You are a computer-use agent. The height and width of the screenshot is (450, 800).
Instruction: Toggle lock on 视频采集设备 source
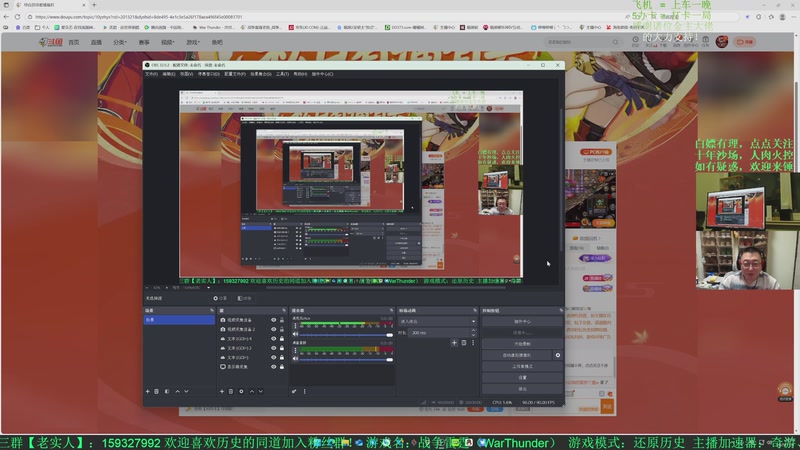[282, 320]
